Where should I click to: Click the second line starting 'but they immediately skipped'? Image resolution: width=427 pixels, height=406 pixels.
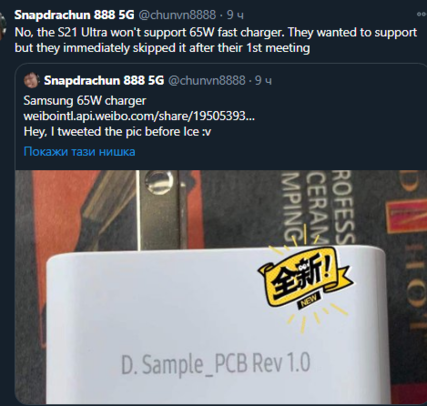click(162, 48)
